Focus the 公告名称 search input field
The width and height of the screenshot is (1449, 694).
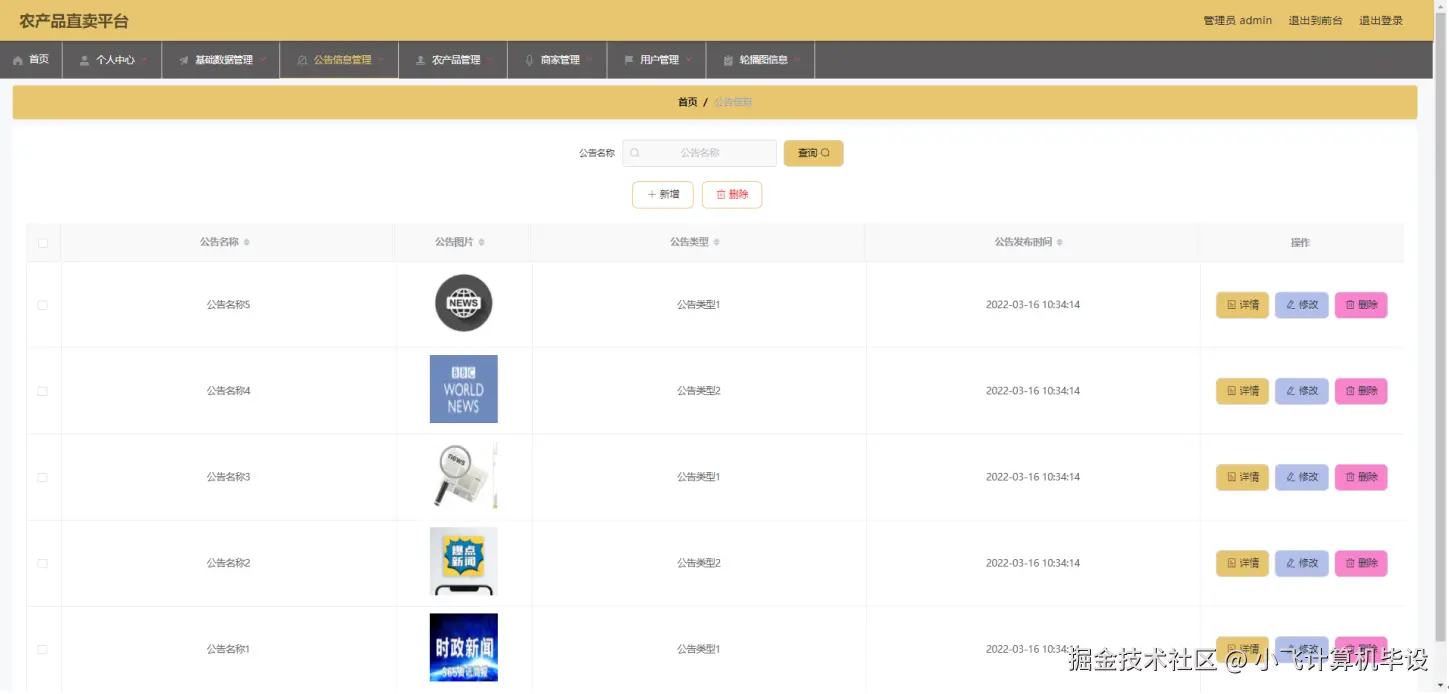[699, 153]
